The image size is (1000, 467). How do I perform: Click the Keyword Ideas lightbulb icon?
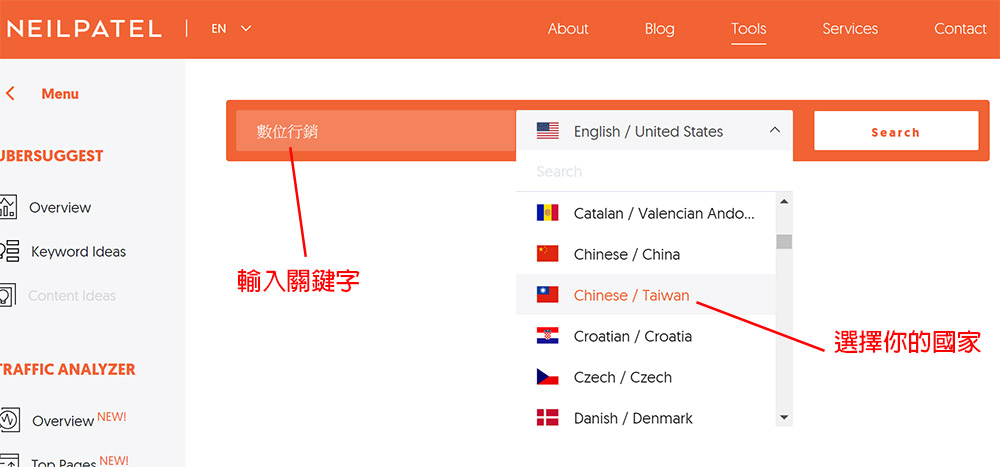10,251
